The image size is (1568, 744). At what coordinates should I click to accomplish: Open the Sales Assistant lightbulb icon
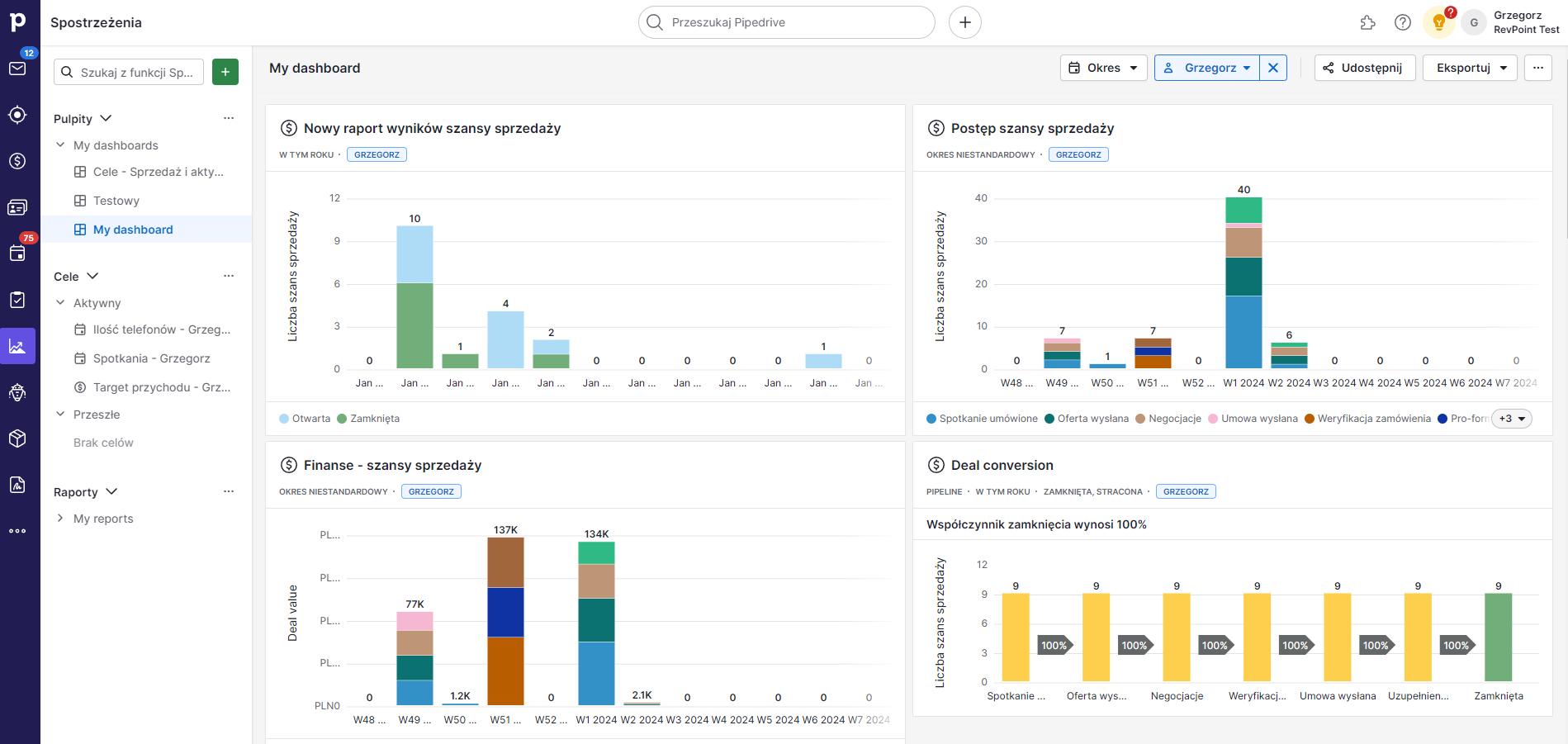[x=1438, y=22]
